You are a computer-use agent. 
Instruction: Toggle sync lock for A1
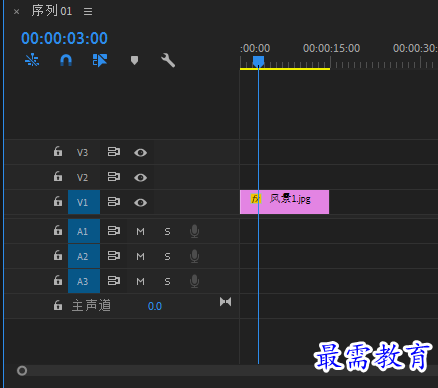(x=114, y=231)
